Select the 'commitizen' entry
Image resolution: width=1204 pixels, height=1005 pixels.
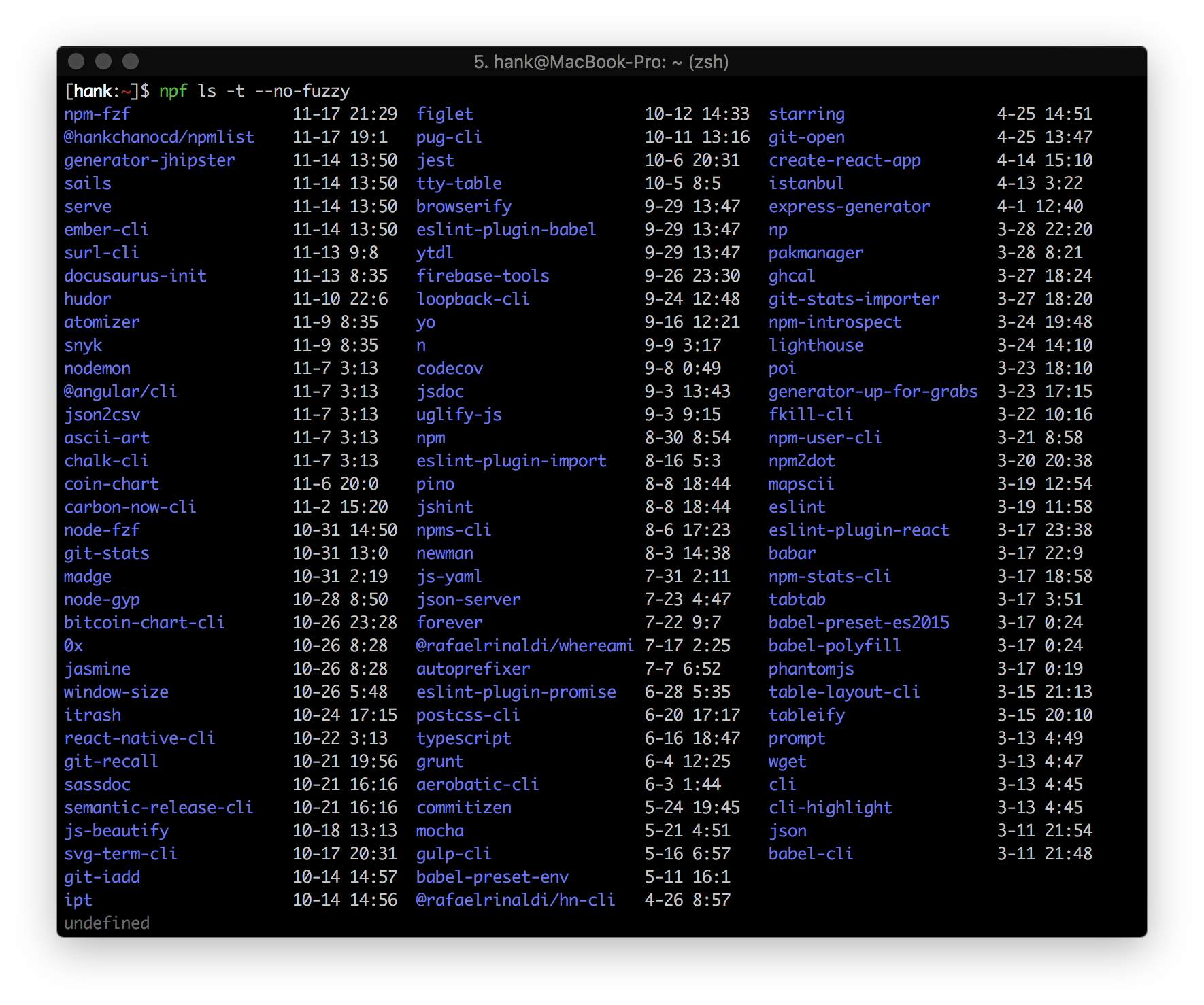pyautogui.click(x=464, y=808)
